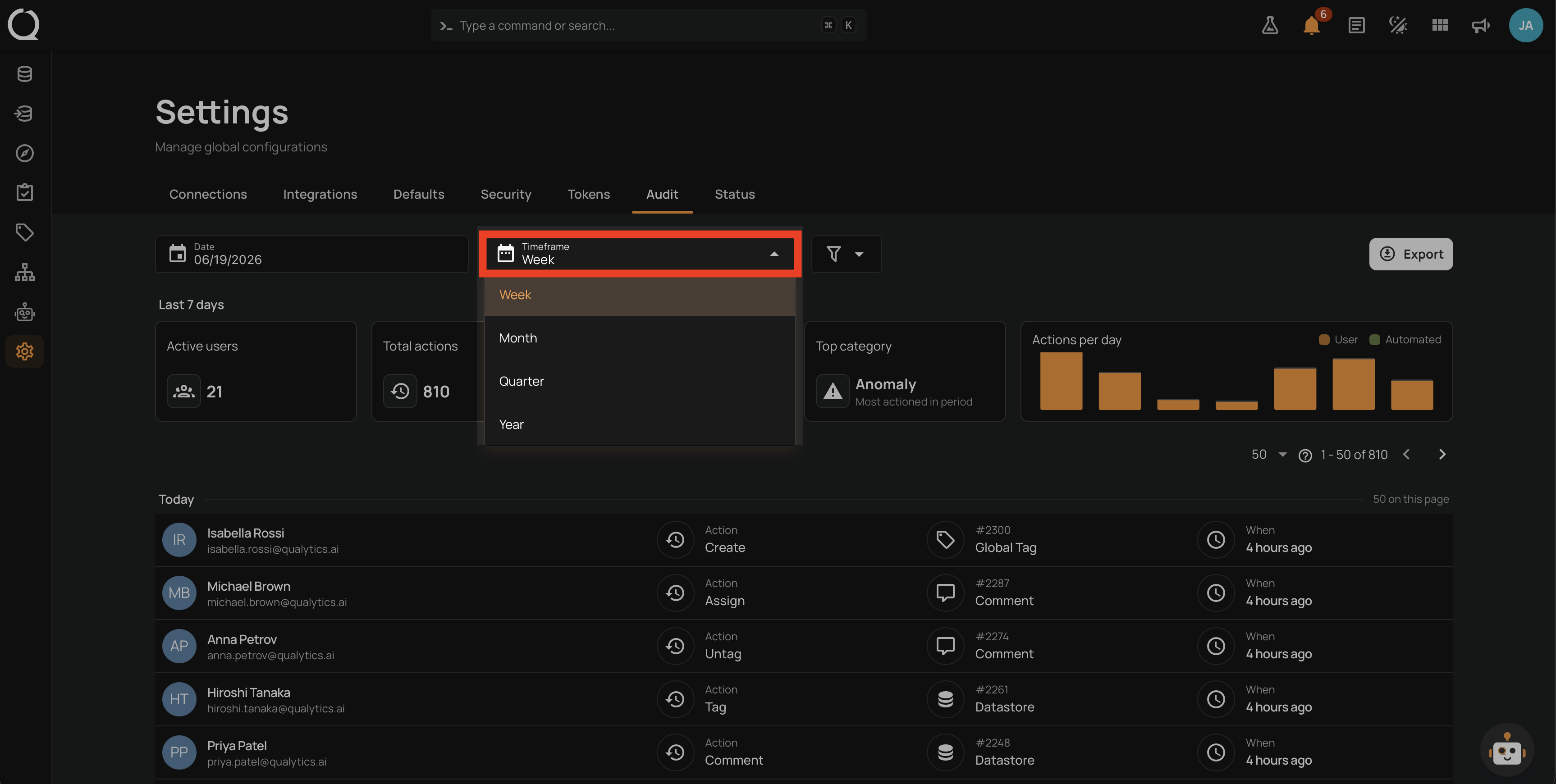Open the announcements megaphone icon

pyautogui.click(x=1480, y=25)
